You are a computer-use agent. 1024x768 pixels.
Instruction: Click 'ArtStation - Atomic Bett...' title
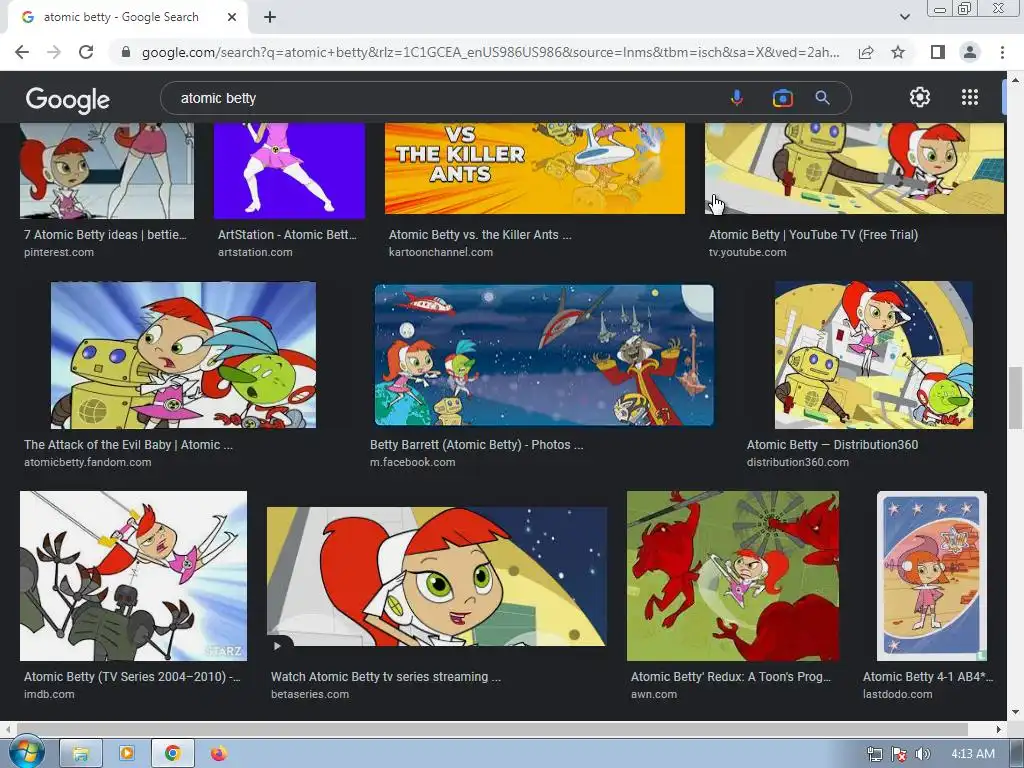coord(287,234)
